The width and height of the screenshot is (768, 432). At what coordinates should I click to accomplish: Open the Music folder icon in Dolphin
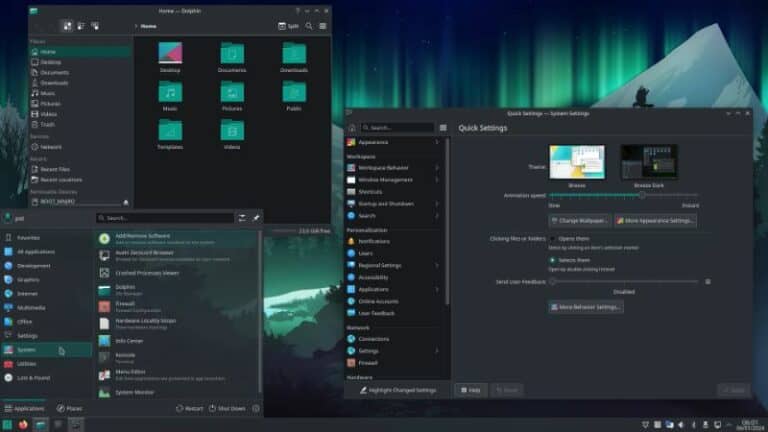tap(170, 92)
